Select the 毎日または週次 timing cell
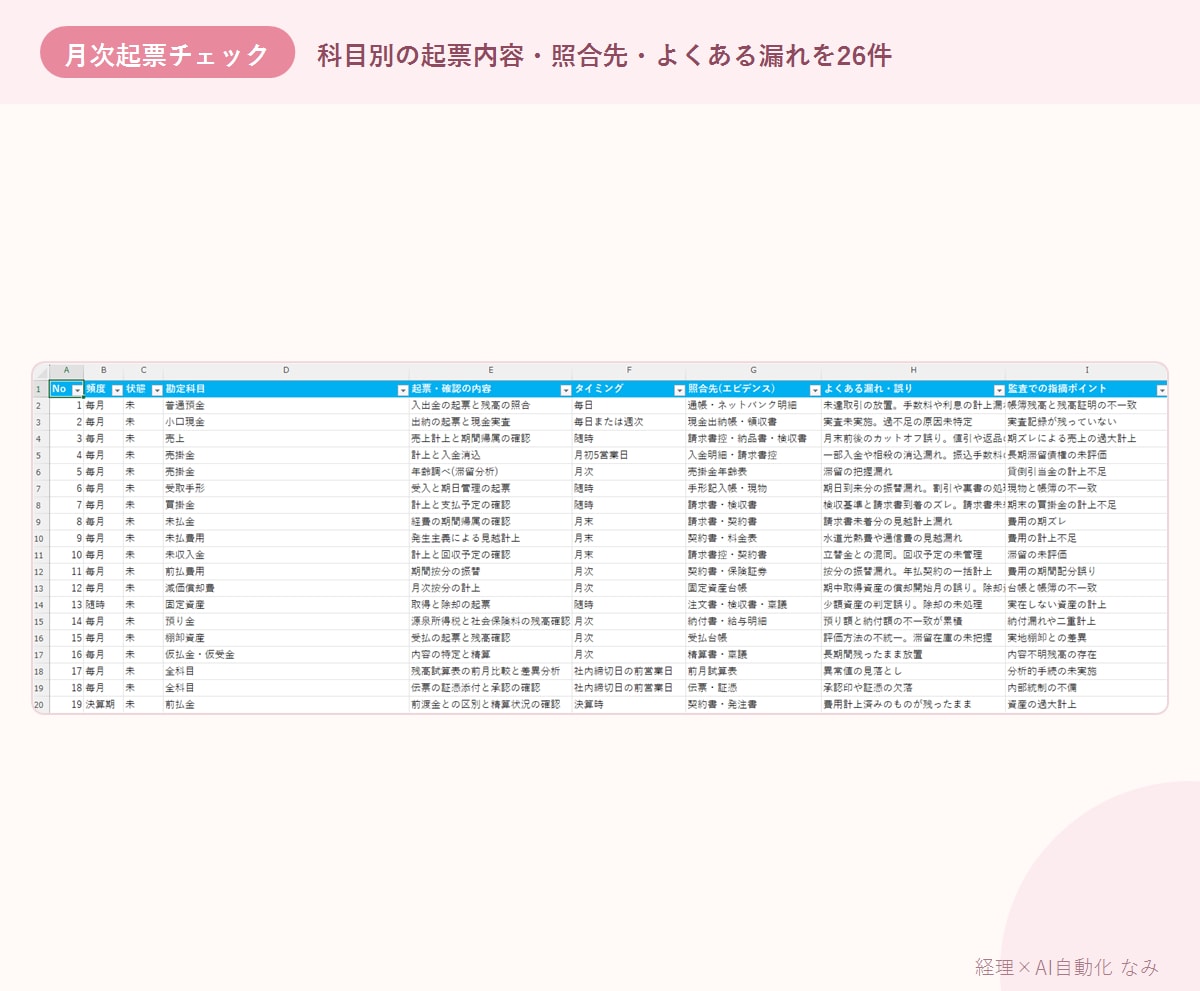This screenshot has width=1200, height=991. [x=629, y=422]
